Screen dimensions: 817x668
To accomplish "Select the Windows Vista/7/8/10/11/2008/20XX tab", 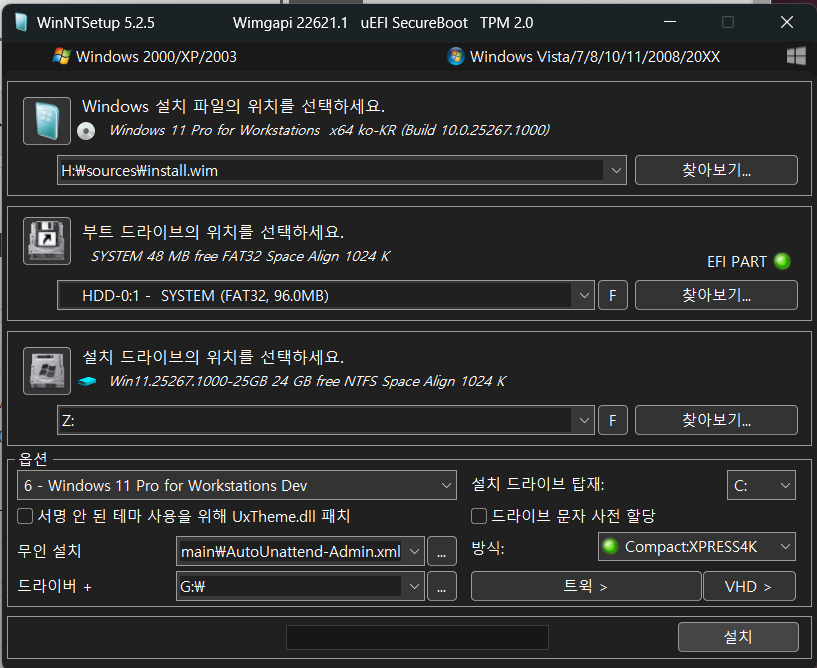I will pos(584,56).
